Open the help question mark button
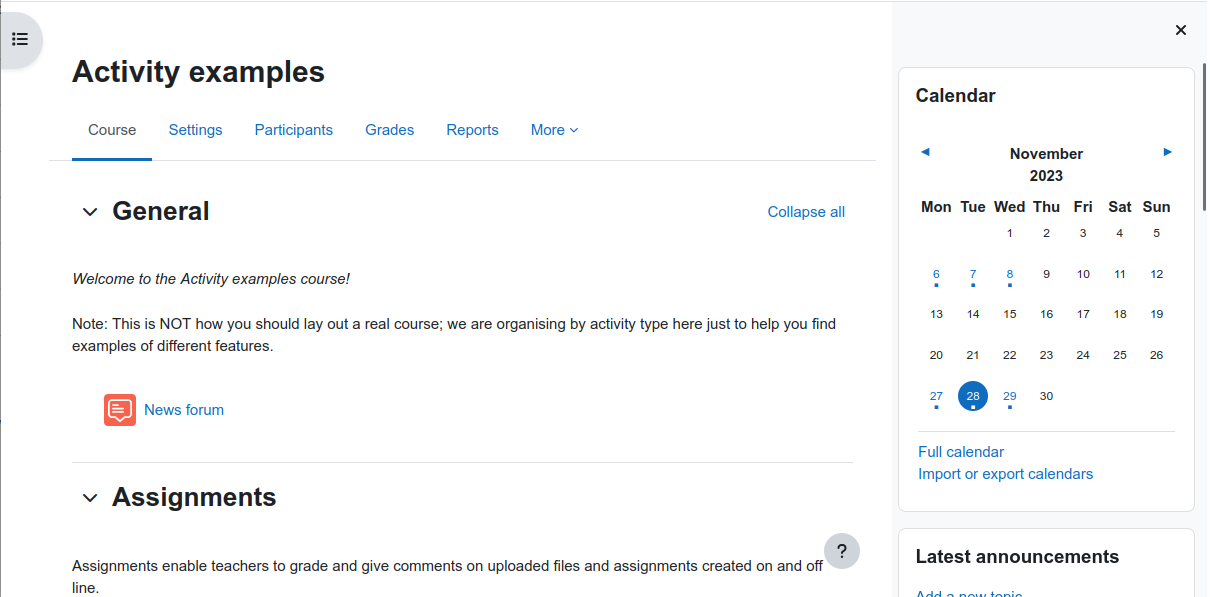The width and height of the screenshot is (1210, 597). (842, 551)
